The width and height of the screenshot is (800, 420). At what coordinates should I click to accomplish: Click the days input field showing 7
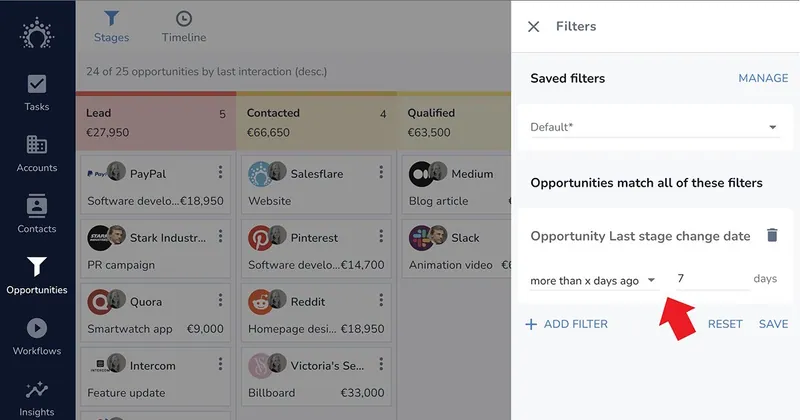pos(713,279)
